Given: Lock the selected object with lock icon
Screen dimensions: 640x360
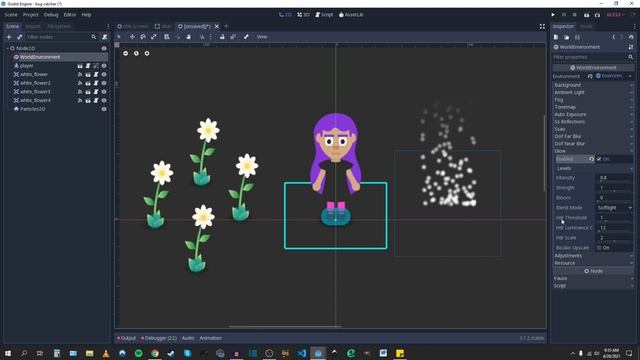Looking at the screenshot, I should 222,37.
